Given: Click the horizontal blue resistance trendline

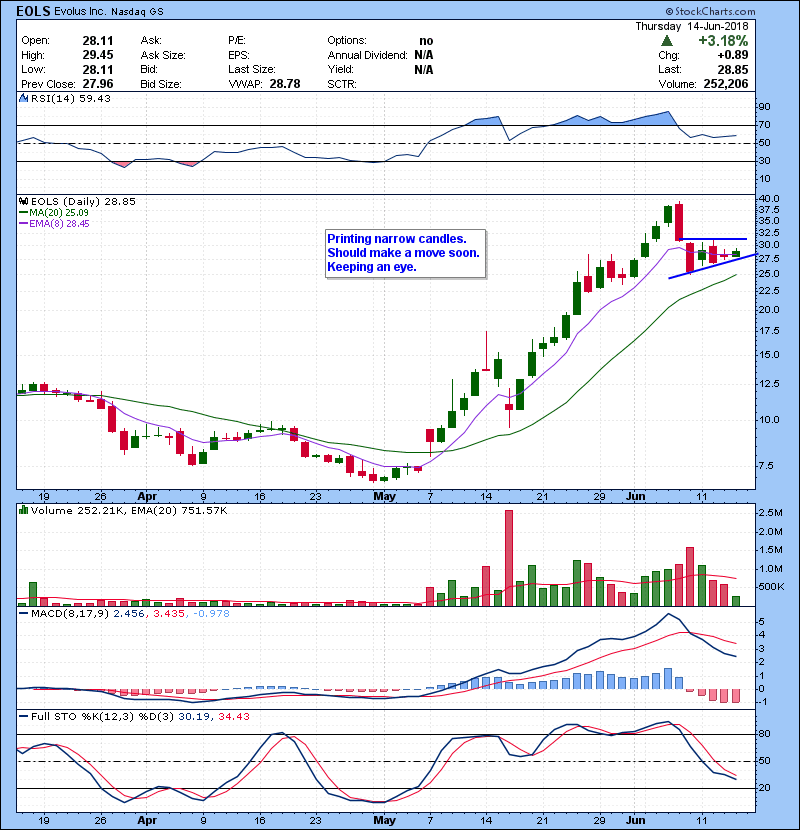Looking at the screenshot, I should pos(713,239).
